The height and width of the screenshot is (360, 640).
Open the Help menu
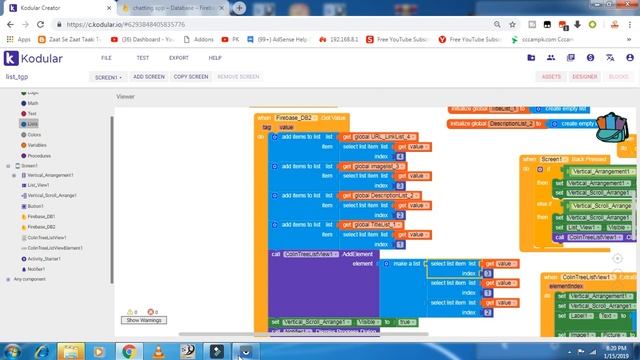(215, 58)
